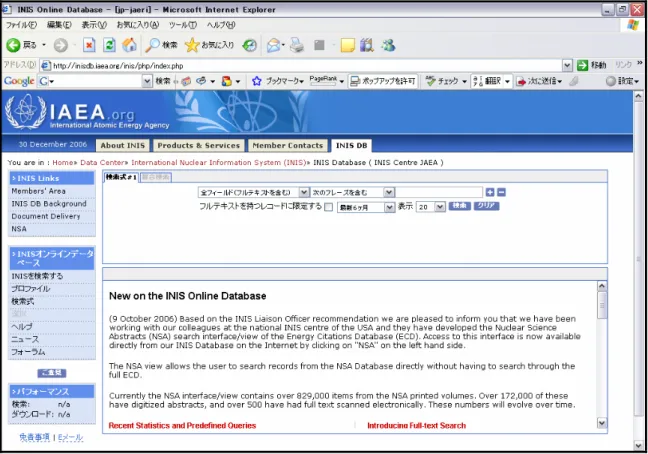Open the Products & Services tab
Image resolution: width=648 pixels, height=454 pixels.
[x=198, y=145]
